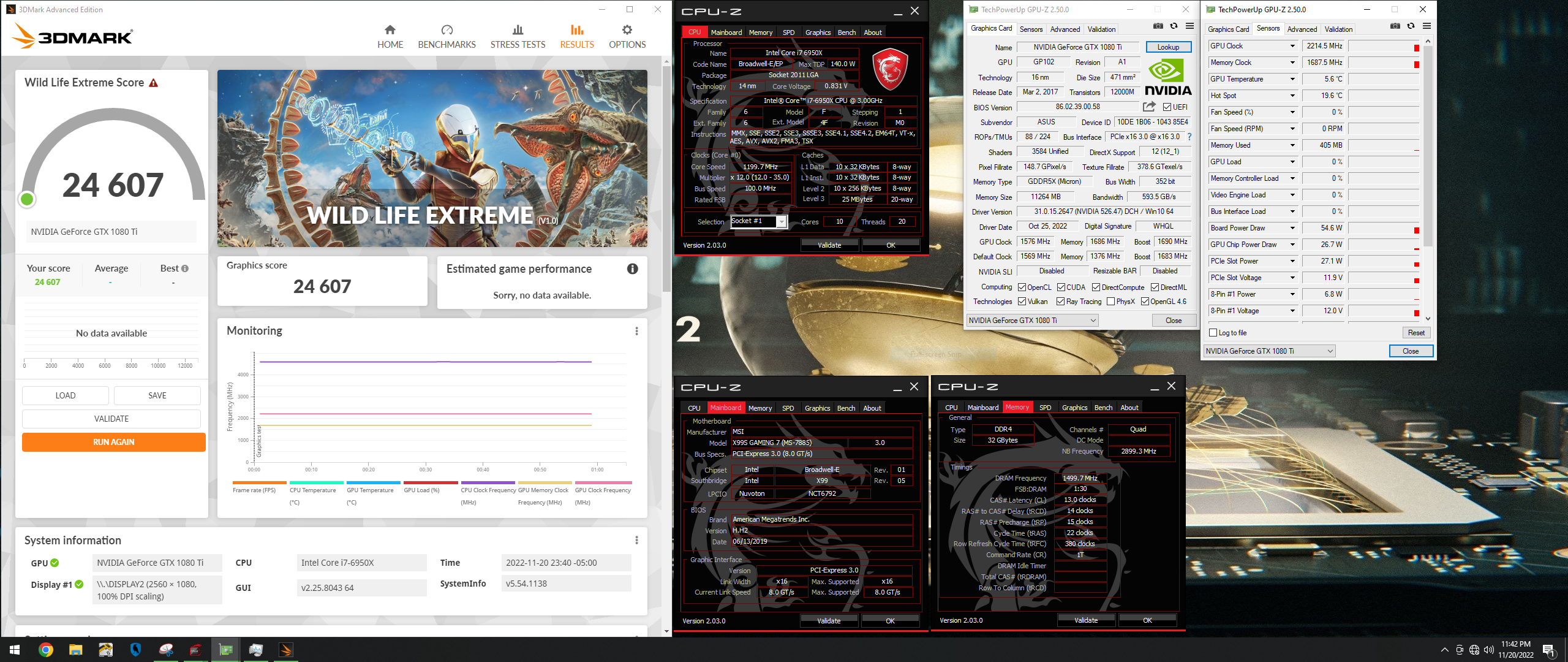Toggle PhysX checkbox in GPU-Z

1110,302
